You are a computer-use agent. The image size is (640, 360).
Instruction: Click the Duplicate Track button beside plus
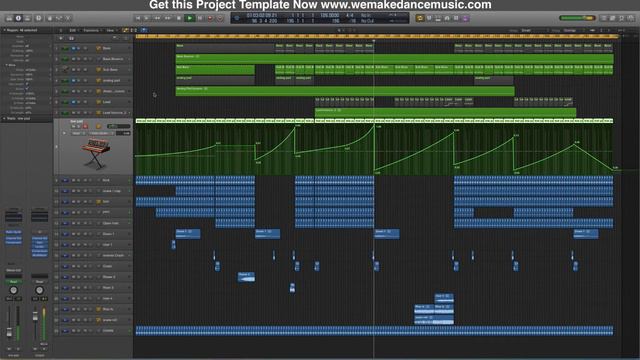[x=71, y=38]
